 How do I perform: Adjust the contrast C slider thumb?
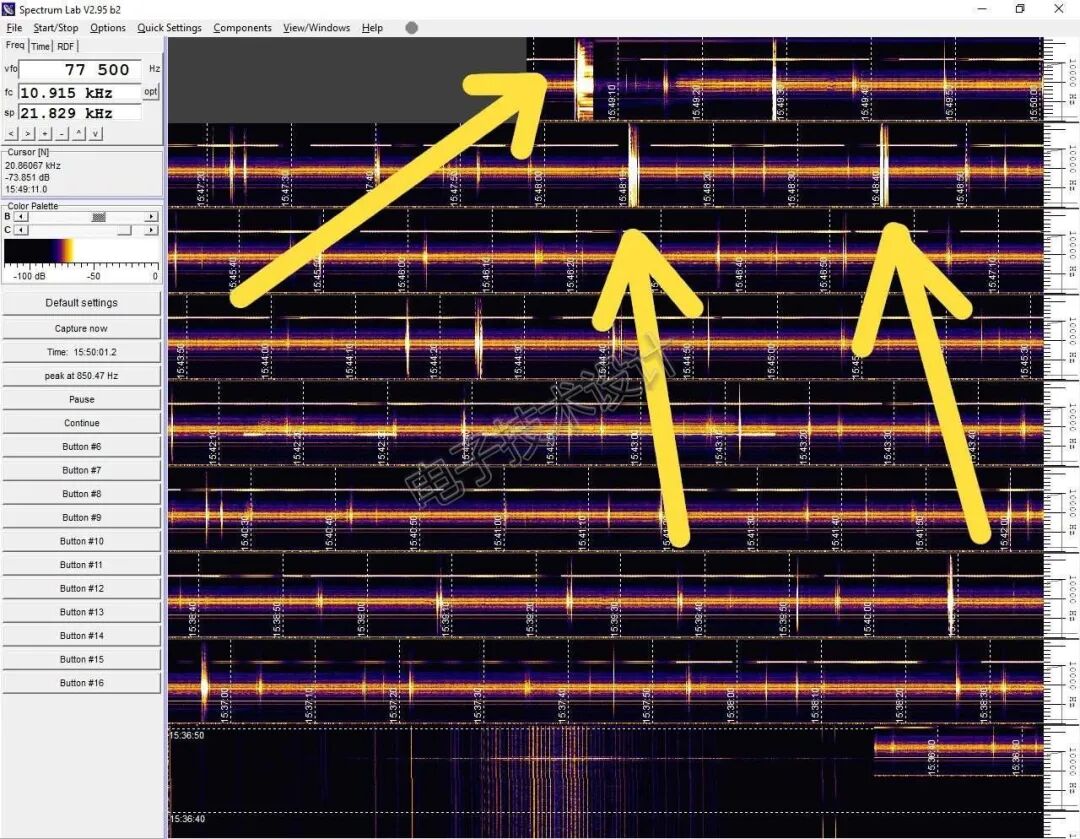click(125, 230)
